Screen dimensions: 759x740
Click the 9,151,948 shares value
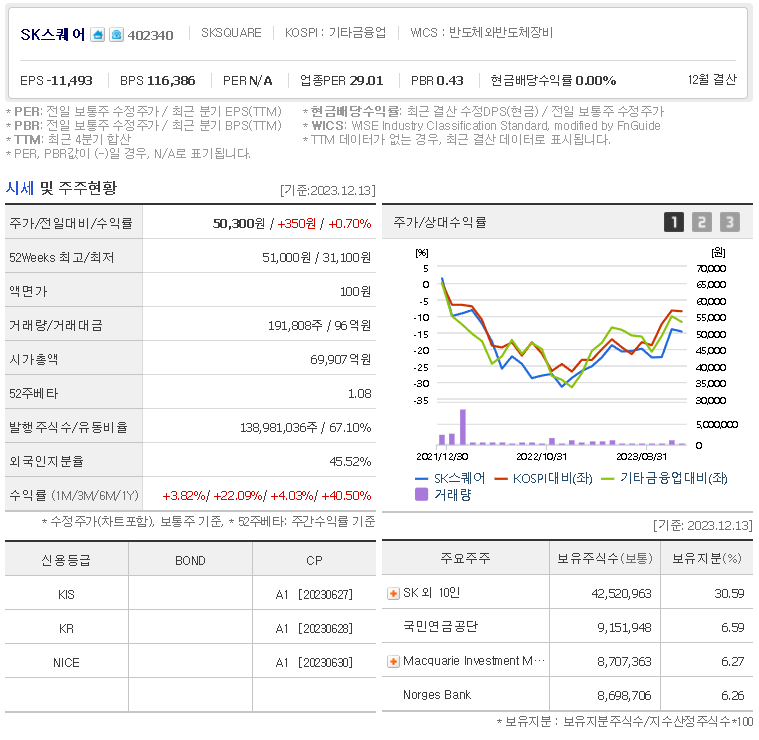pos(624,628)
